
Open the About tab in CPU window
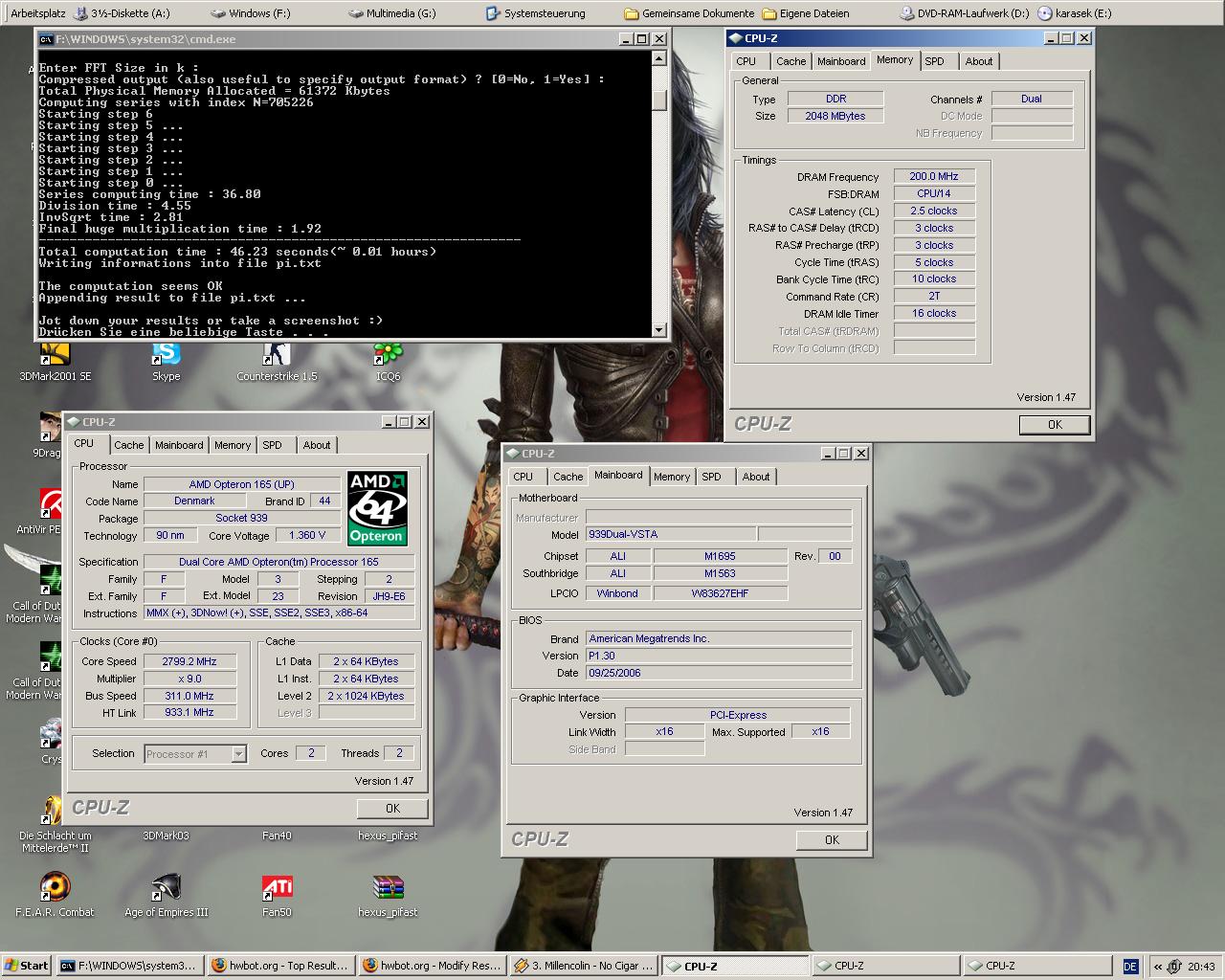[317, 445]
